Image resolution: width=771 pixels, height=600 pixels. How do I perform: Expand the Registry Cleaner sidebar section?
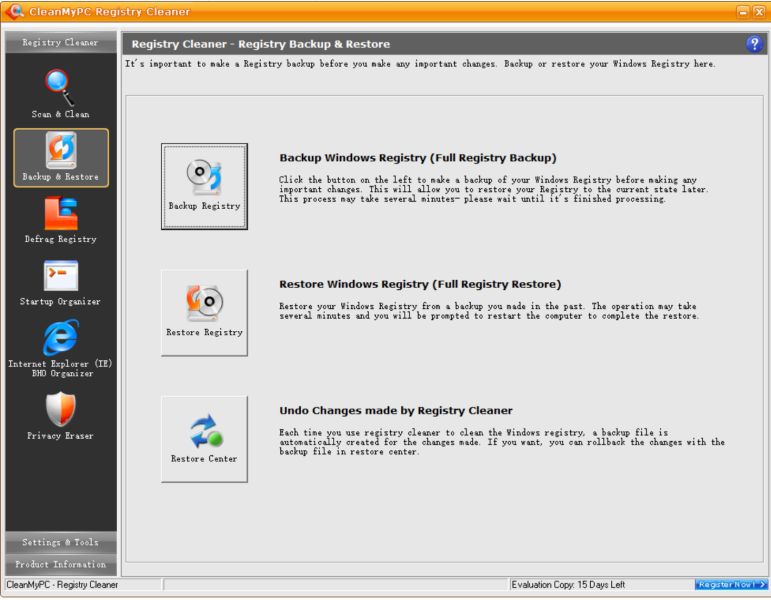[x=61, y=42]
